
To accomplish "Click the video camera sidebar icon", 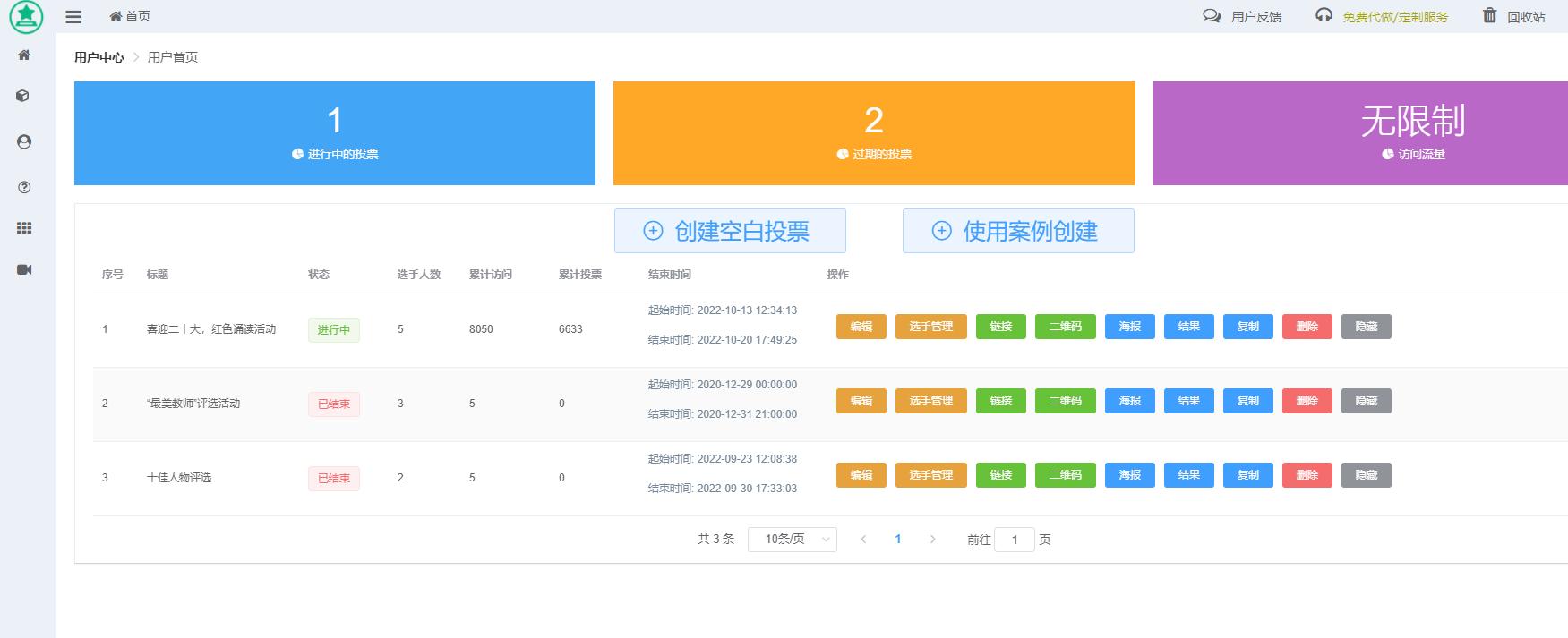I will (24, 269).
